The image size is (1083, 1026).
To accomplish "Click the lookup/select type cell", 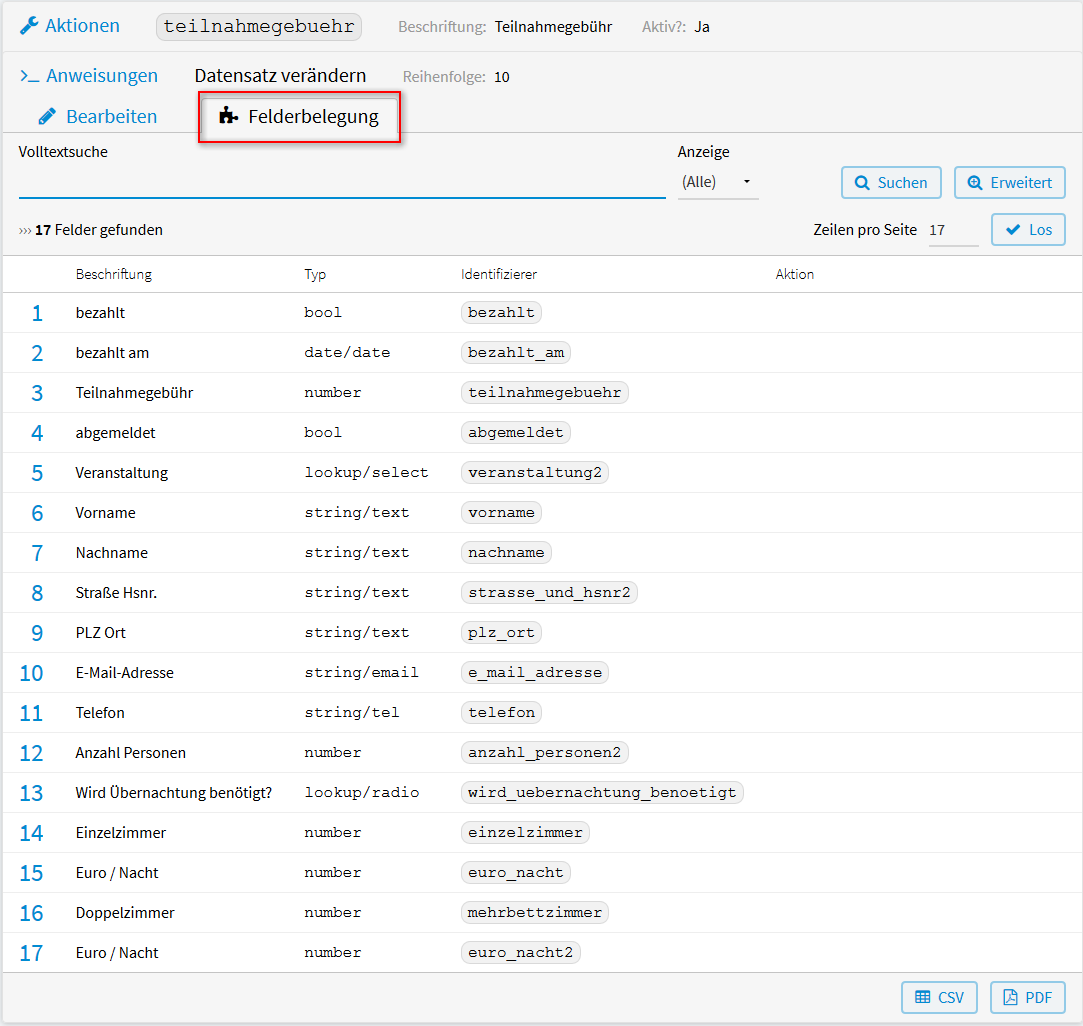I will [x=366, y=473].
